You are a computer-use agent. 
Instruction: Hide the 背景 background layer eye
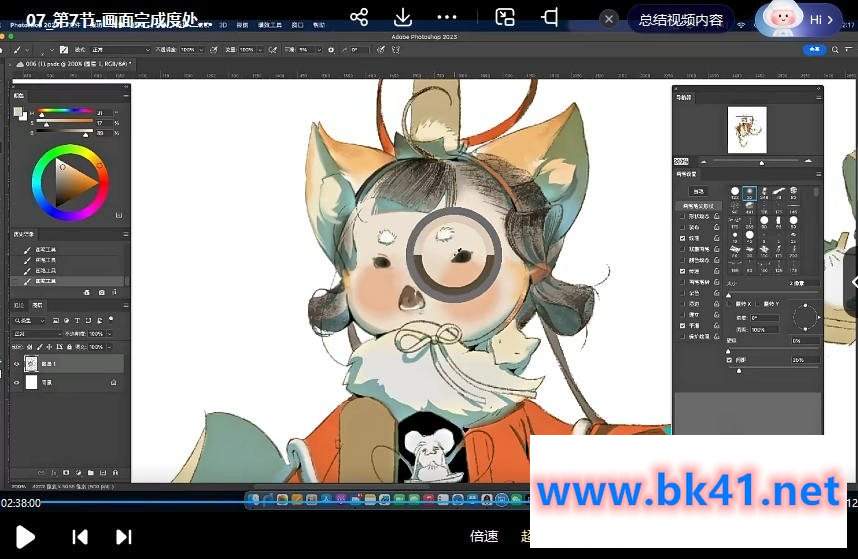16,382
